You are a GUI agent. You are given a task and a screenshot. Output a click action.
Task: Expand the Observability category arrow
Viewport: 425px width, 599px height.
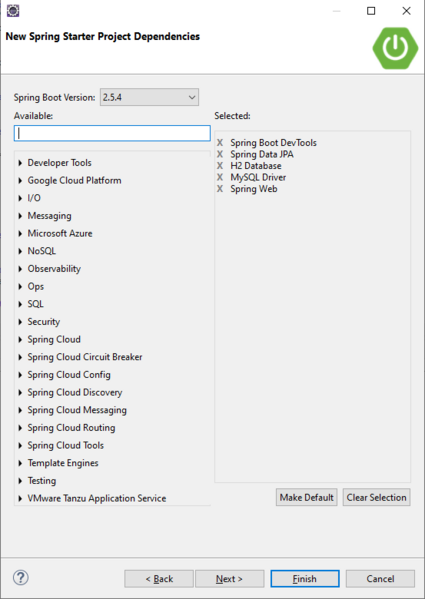point(20,269)
